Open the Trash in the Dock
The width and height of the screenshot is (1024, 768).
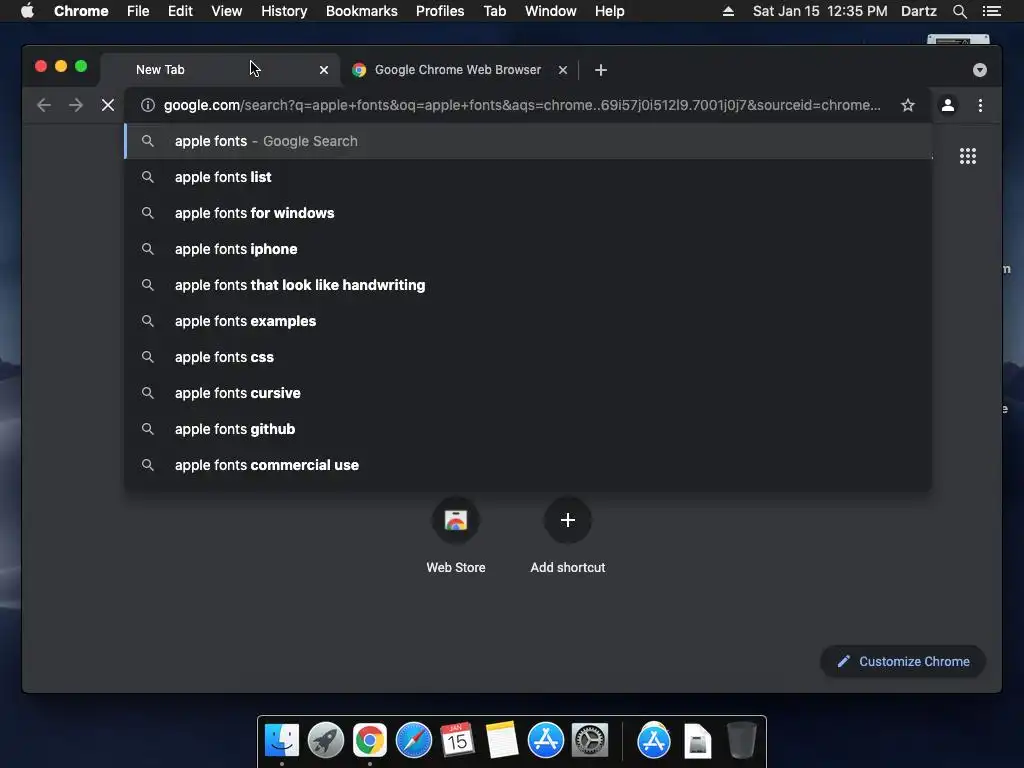(741, 741)
